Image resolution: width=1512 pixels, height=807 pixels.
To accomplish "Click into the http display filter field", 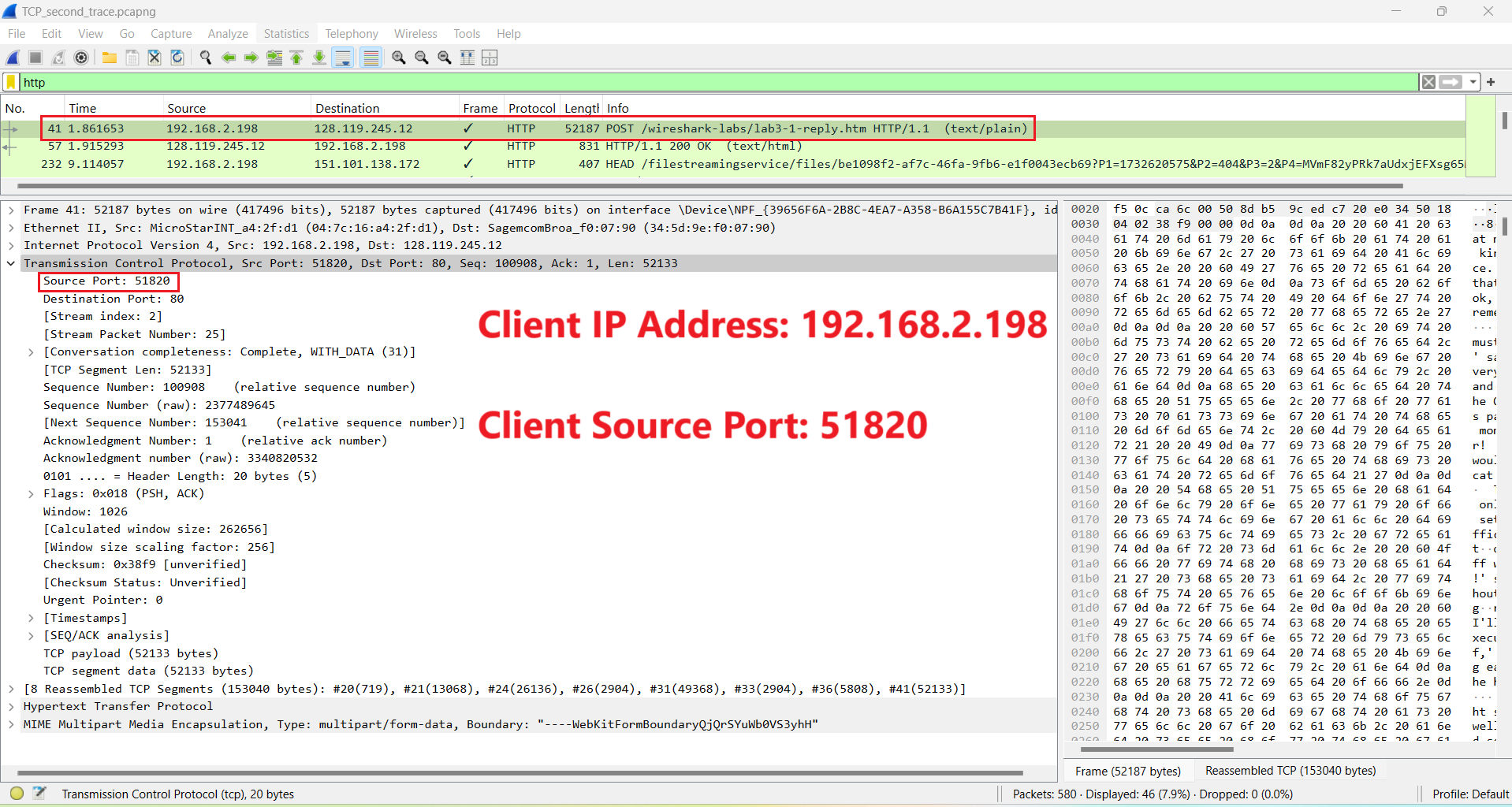I will (717, 82).
